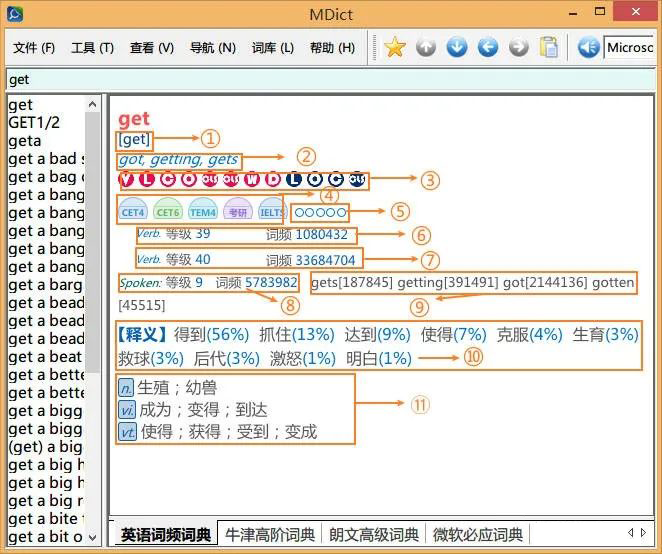Click word list scrollbar up arrow
The width and height of the screenshot is (662, 554).
(x=92, y=104)
